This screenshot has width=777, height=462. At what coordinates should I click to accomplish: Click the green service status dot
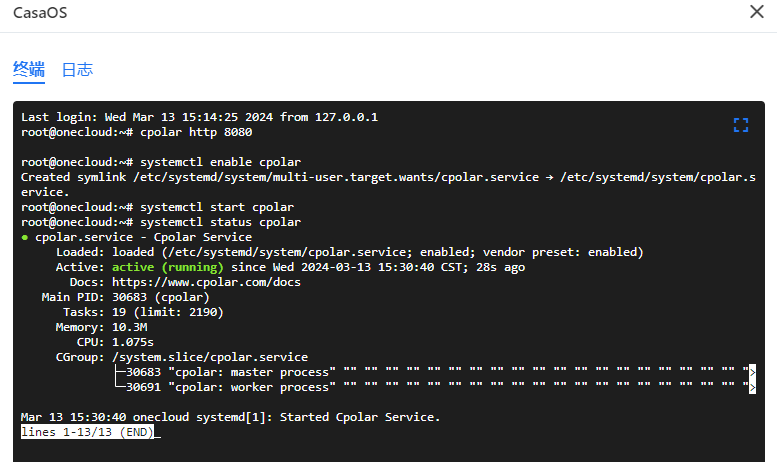pos(25,237)
